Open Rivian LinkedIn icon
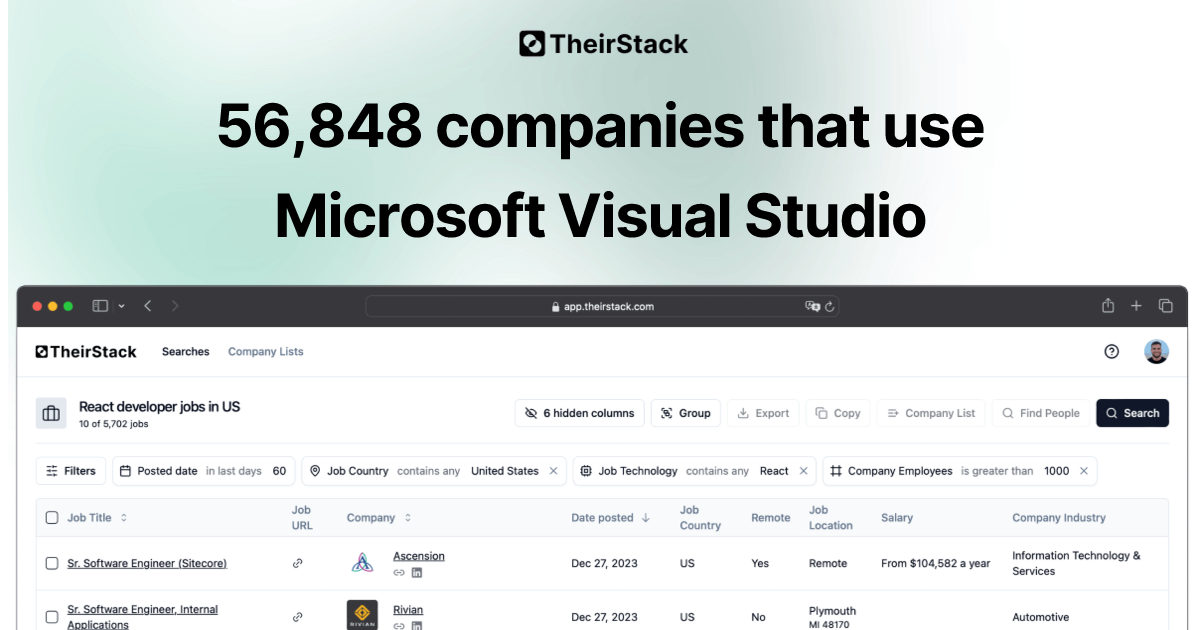1200x630 pixels. click(417, 626)
